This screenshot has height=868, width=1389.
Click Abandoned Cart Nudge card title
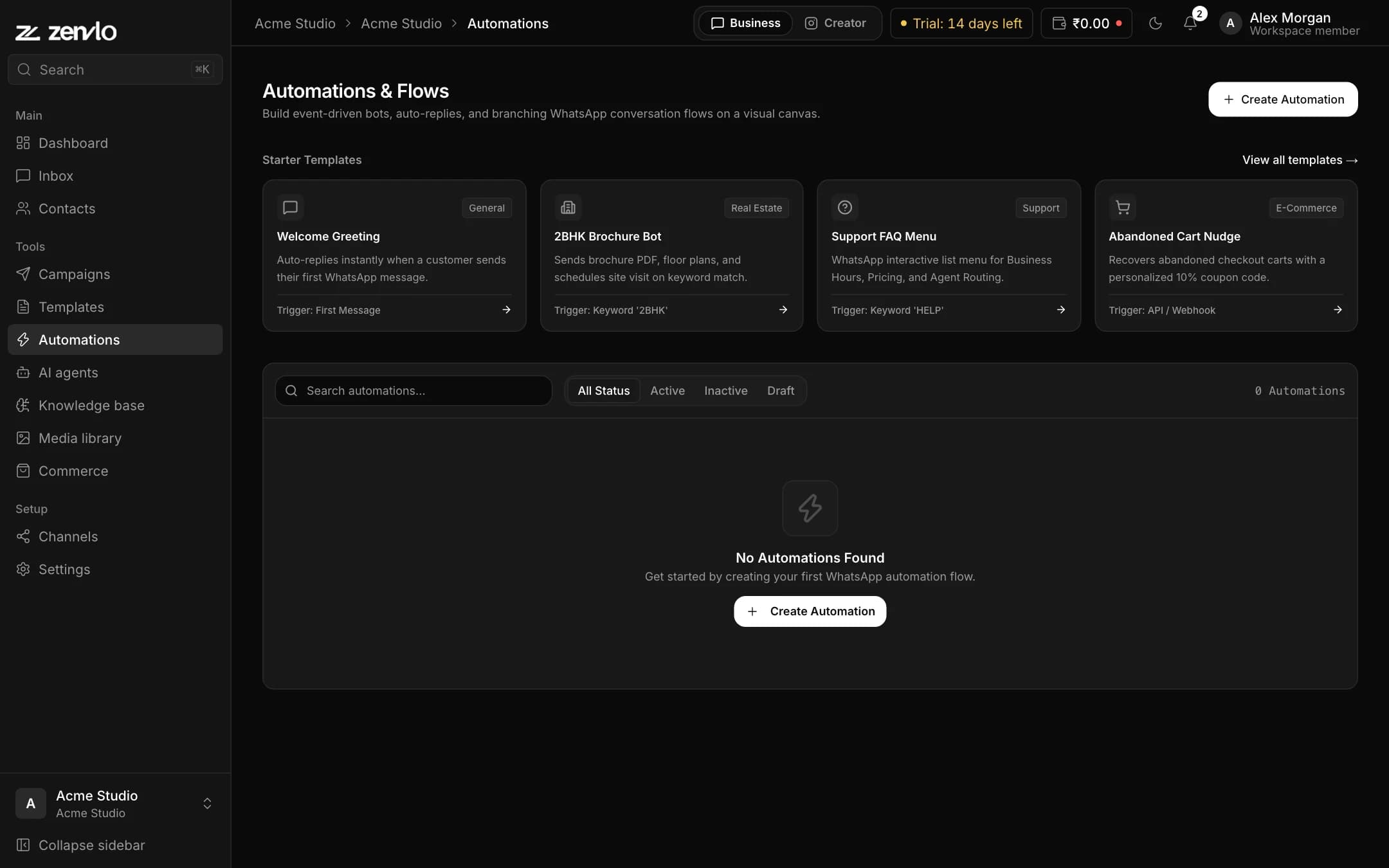coord(1174,237)
